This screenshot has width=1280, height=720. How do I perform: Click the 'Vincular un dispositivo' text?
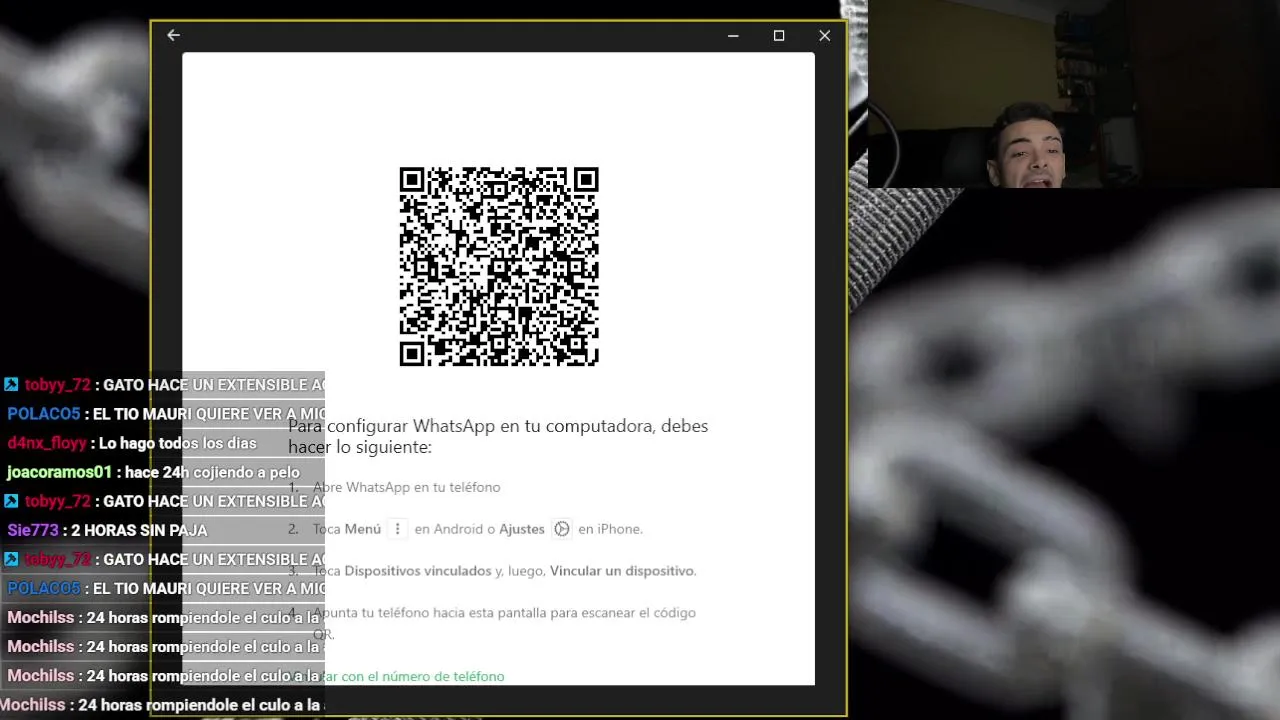(622, 571)
